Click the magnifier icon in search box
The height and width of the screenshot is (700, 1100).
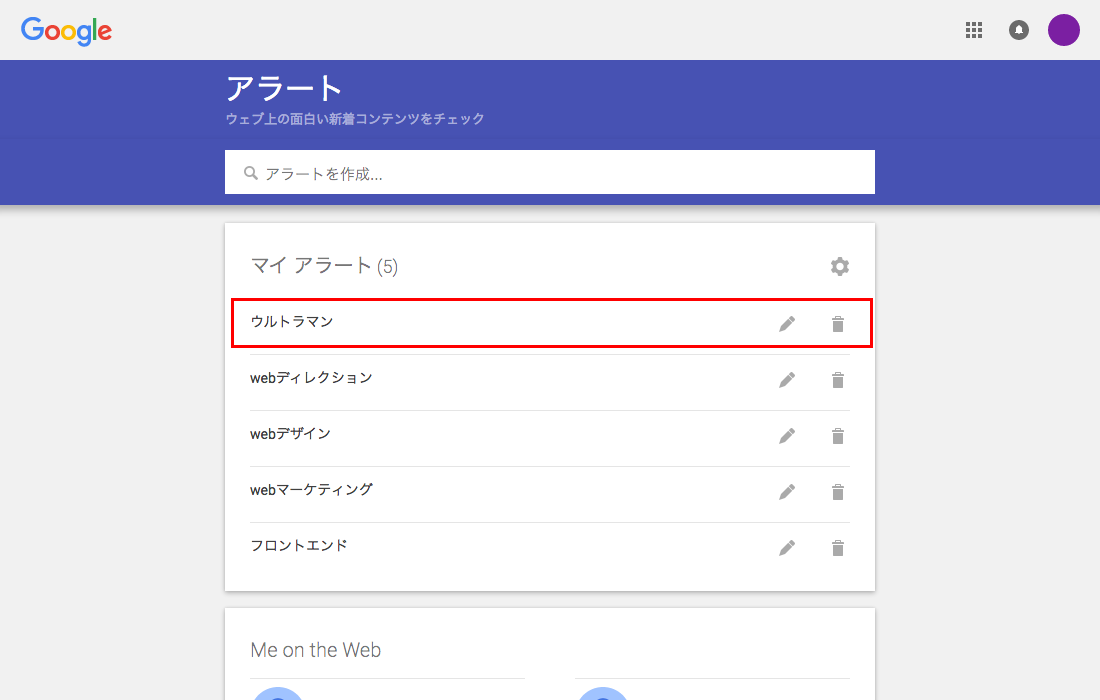pos(250,173)
